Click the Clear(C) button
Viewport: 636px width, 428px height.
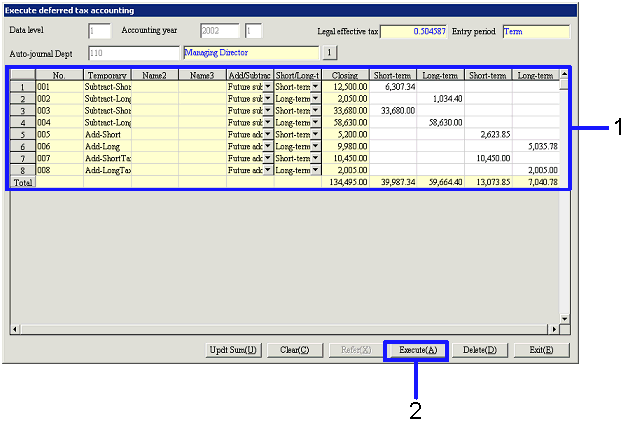[295, 350]
